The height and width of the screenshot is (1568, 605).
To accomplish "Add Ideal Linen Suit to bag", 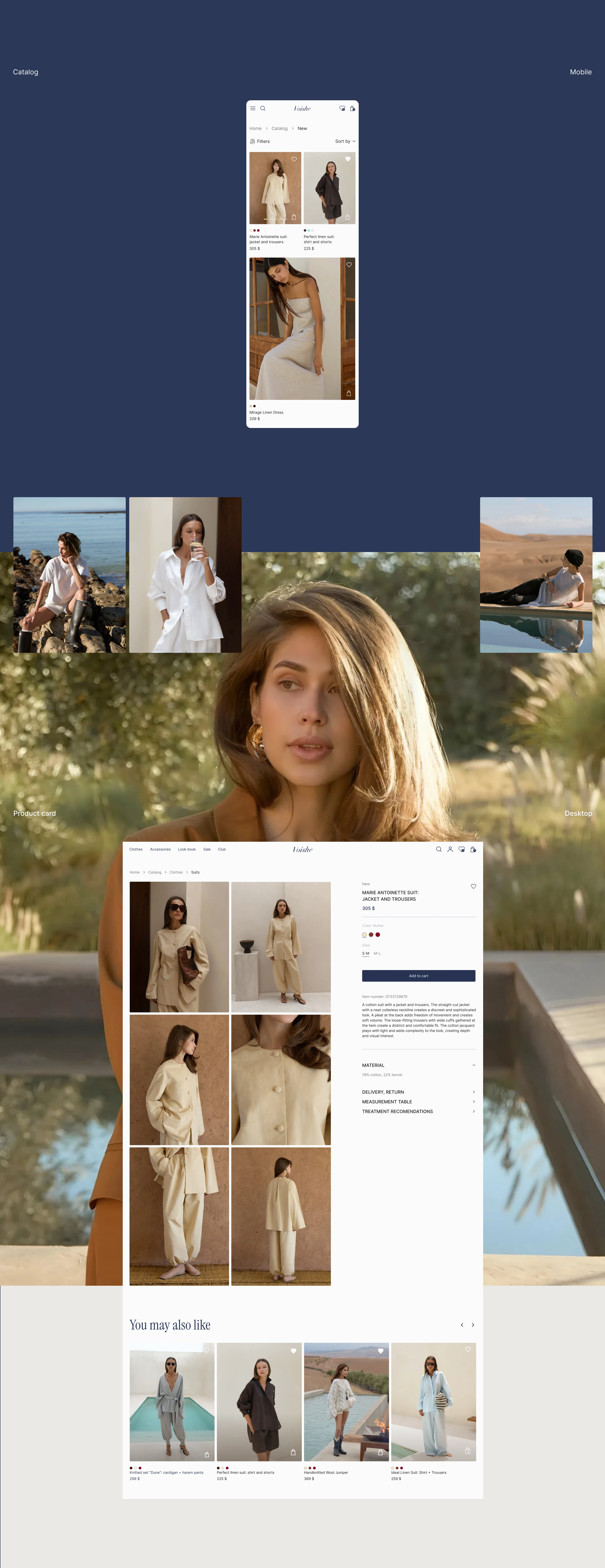I will coord(468,1451).
